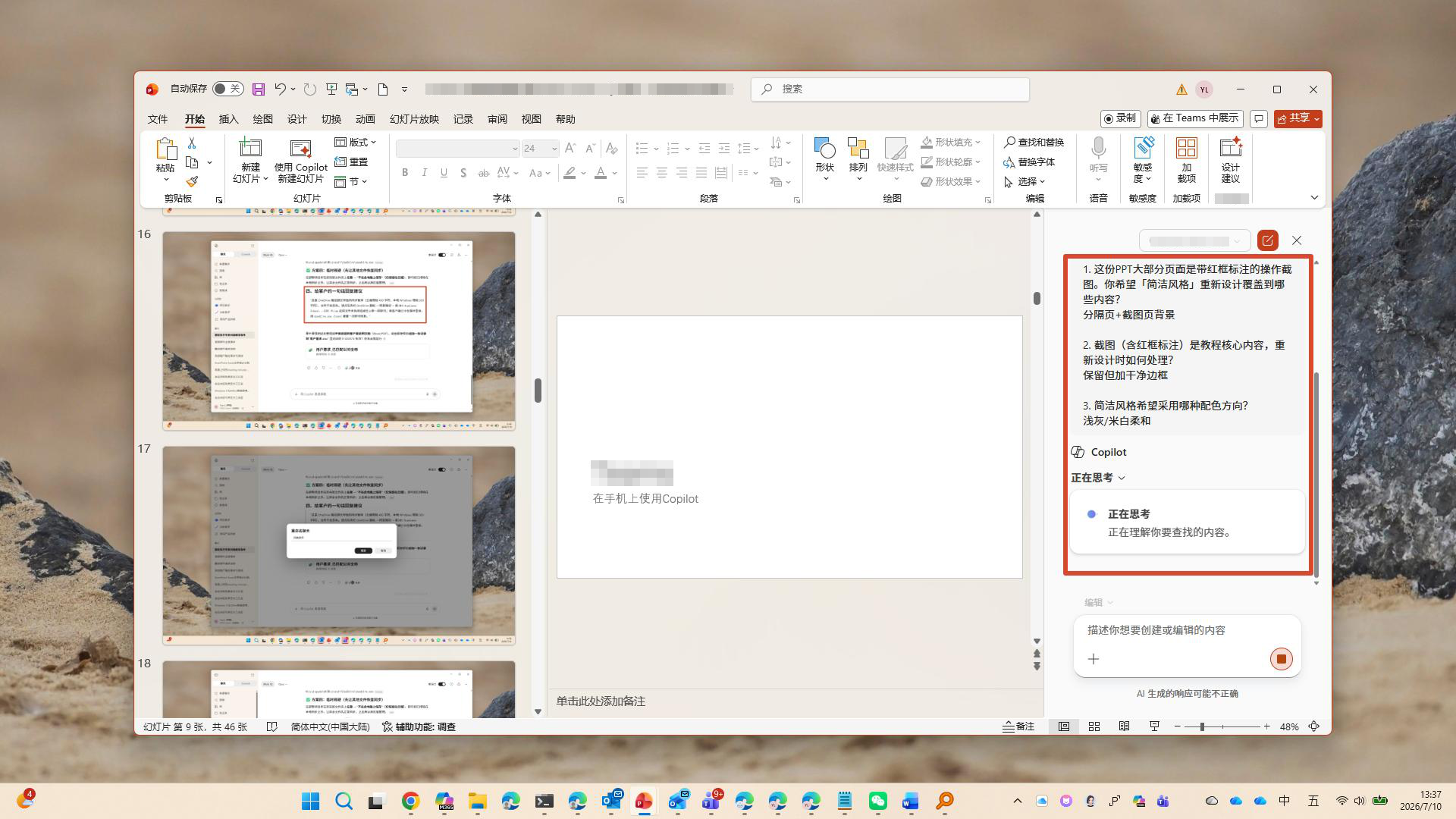Start the slideshow from the quick access toolbar

tap(331, 89)
